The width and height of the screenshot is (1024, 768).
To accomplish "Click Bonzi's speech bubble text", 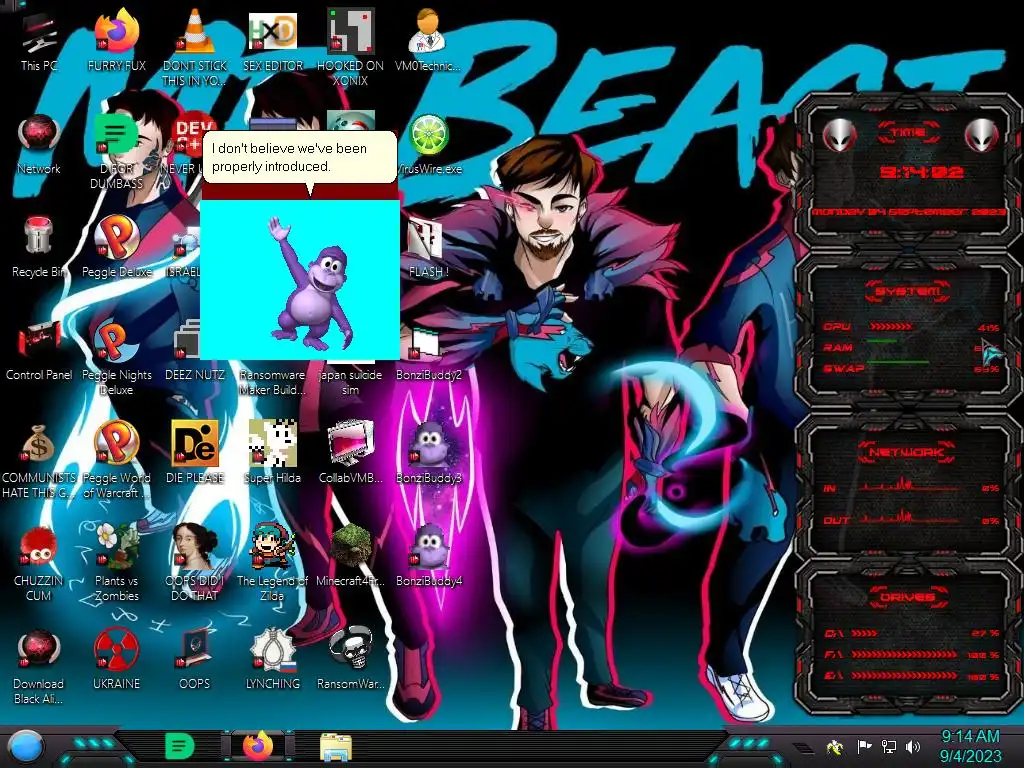I will [x=289, y=157].
